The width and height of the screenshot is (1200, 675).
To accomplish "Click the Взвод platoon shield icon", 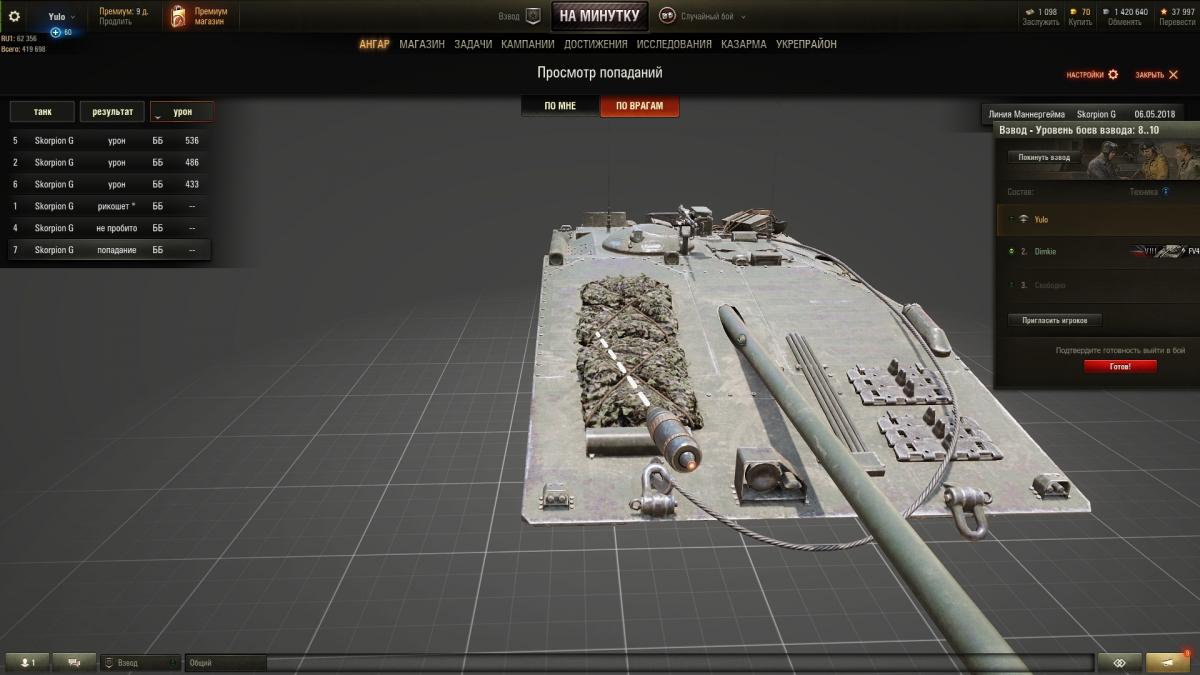I will pos(533,16).
